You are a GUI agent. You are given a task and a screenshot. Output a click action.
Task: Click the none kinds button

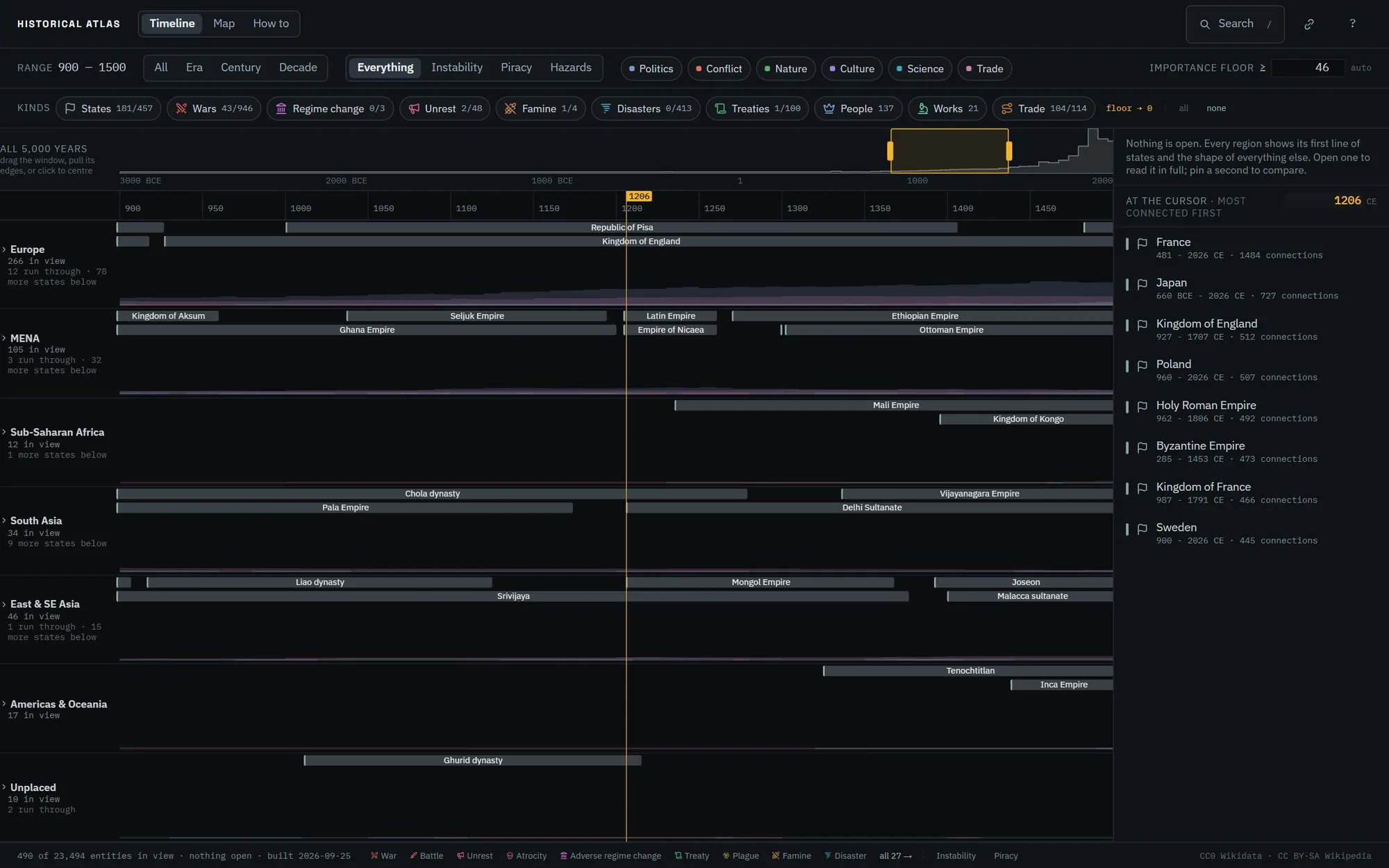(1215, 108)
